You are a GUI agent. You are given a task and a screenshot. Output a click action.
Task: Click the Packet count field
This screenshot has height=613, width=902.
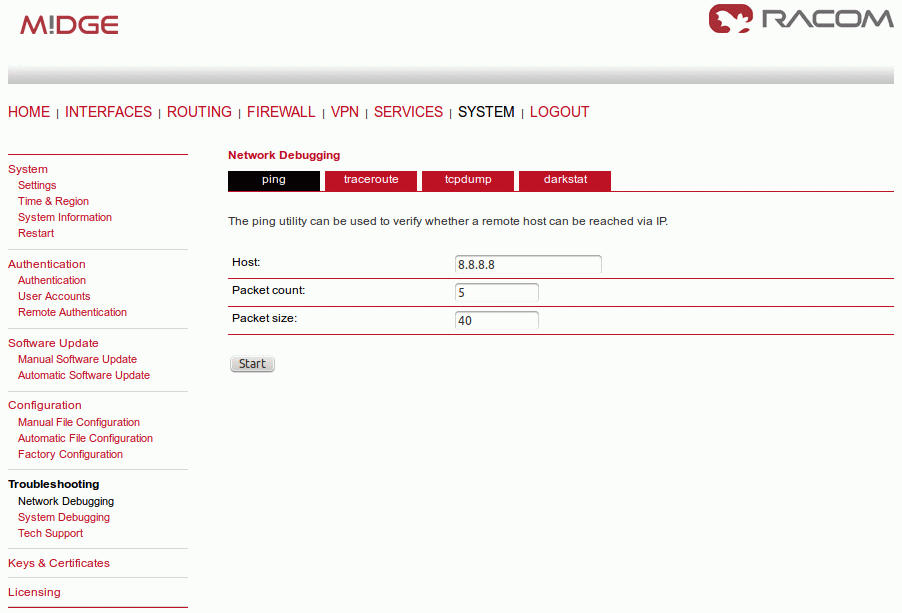pyautogui.click(x=496, y=293)
